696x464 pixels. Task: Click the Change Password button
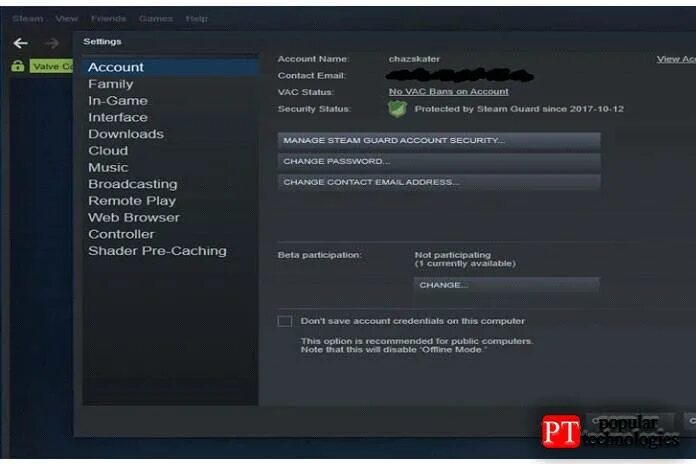click(439, 161)
